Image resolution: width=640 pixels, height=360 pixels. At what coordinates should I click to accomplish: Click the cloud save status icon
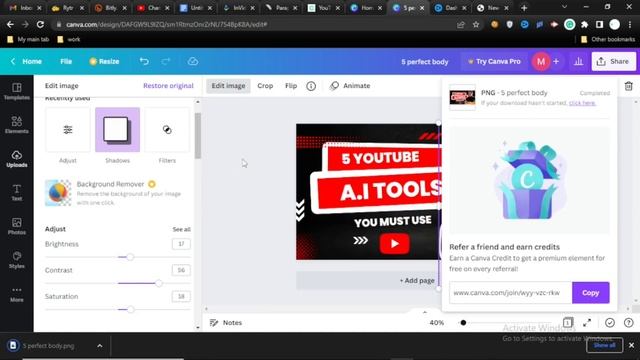pos(193,62)
